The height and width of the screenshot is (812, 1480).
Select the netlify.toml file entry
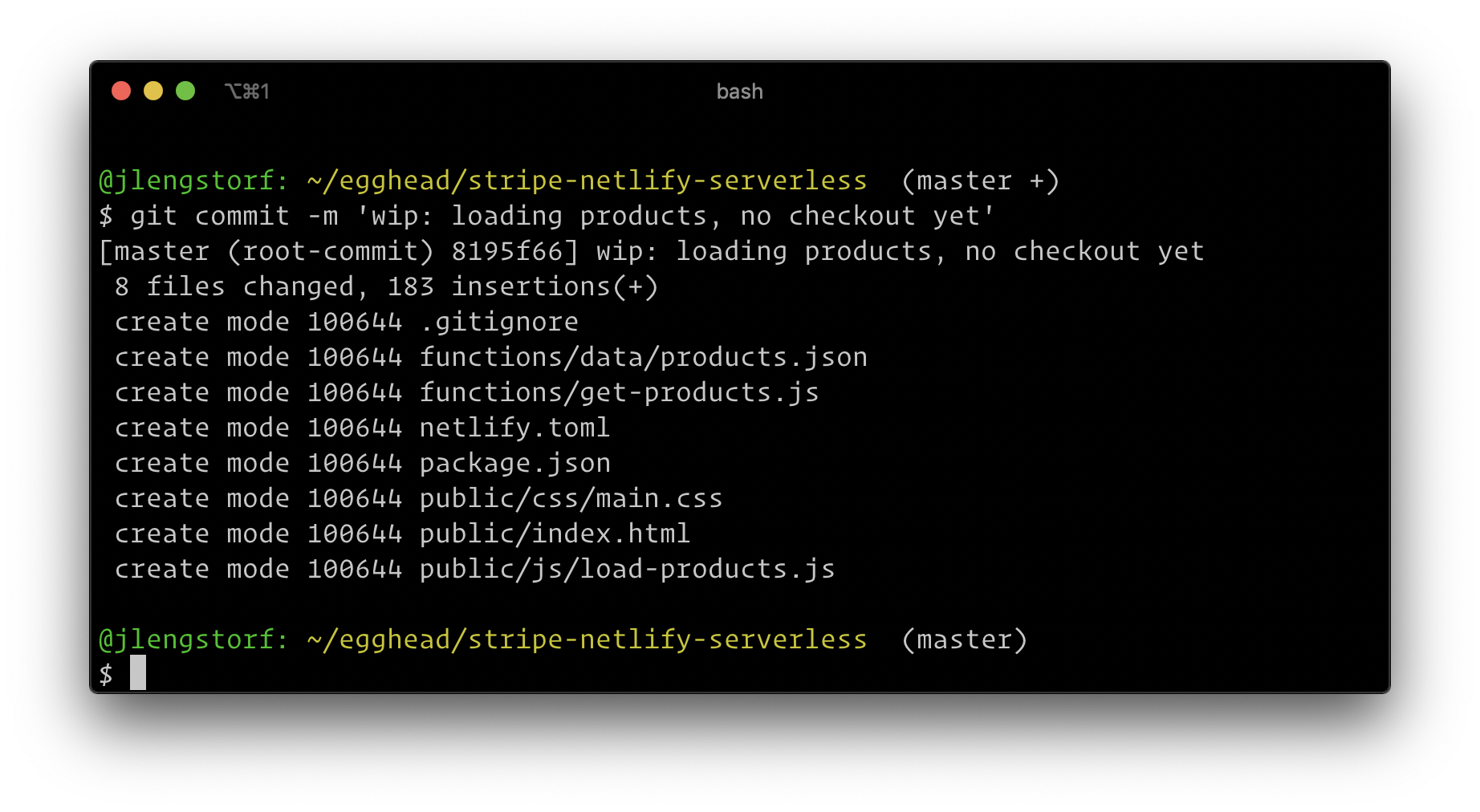[x=514, y=427]
